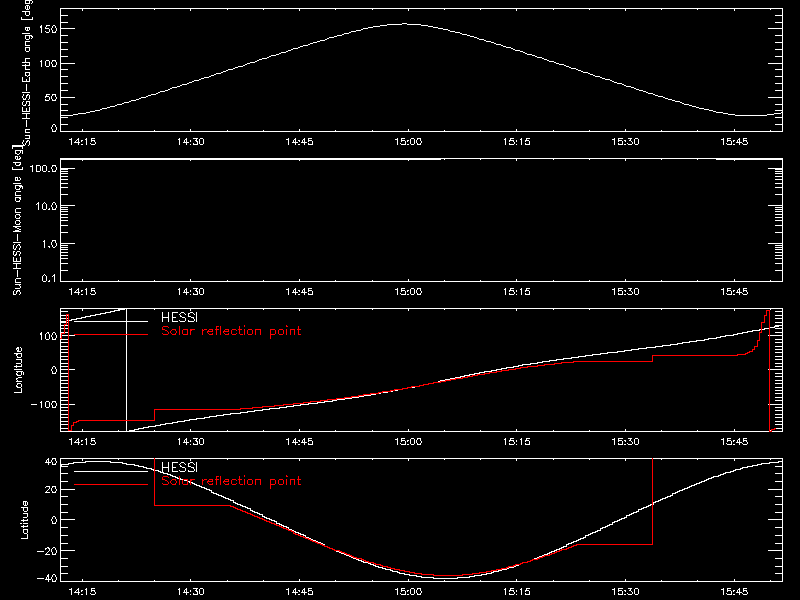Click the white vertical wrap line in Longitude plot
The image size is (800, 600).
[127, 370]
